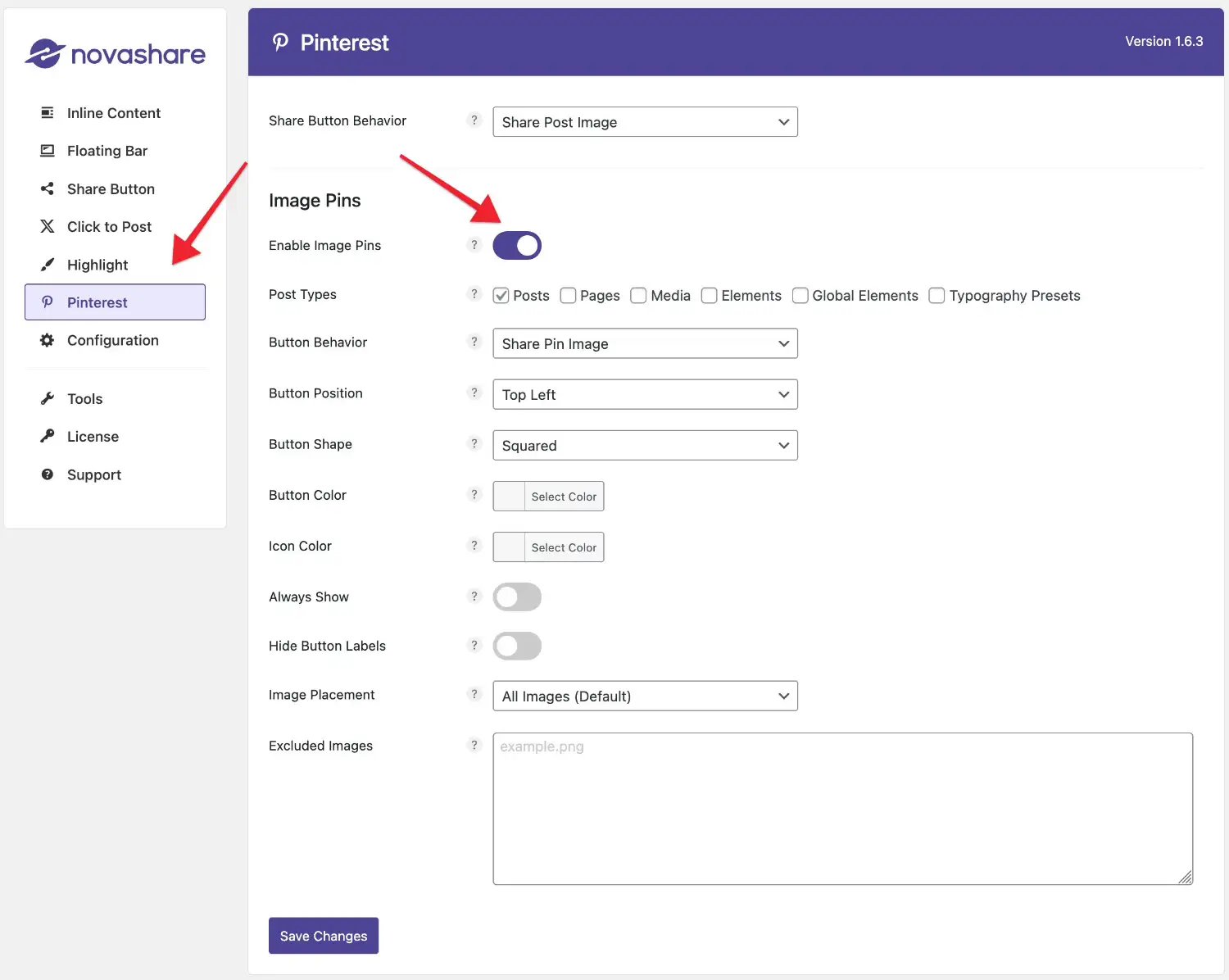Click into the Excluded Images text area

[x=842, y=809]
